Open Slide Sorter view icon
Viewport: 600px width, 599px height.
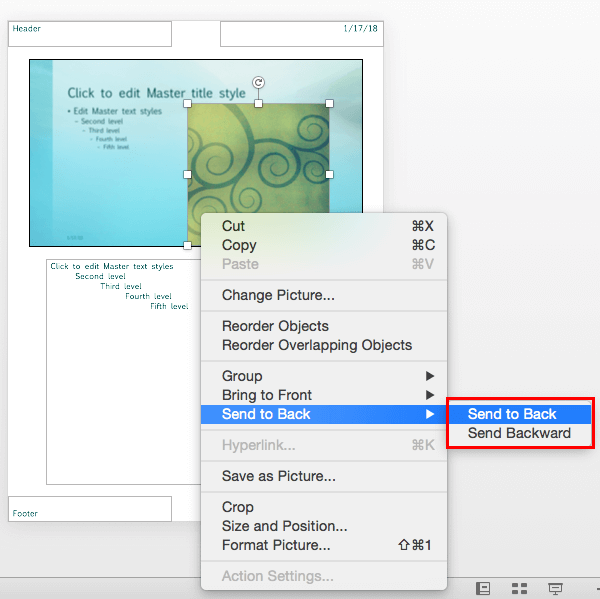click(519, 589)
